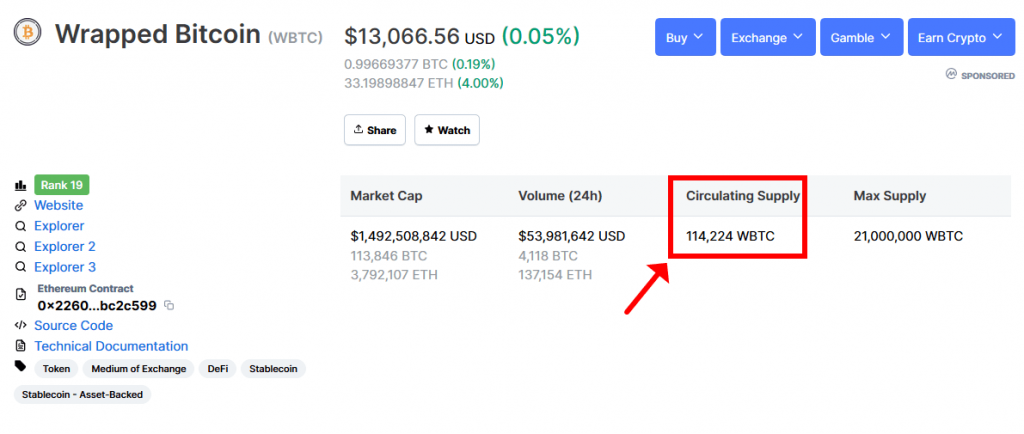Open the Explorer 3 link
This screenshot has width=1024, height=434.
point(65,267)
